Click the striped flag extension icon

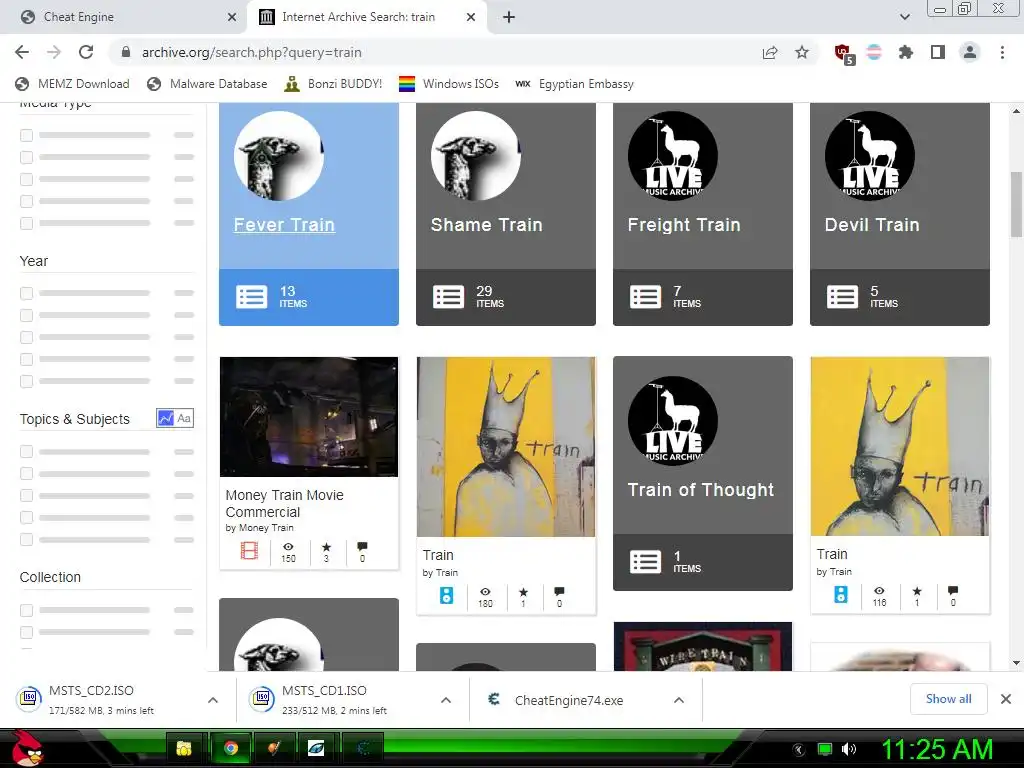(x=874, y=52)
